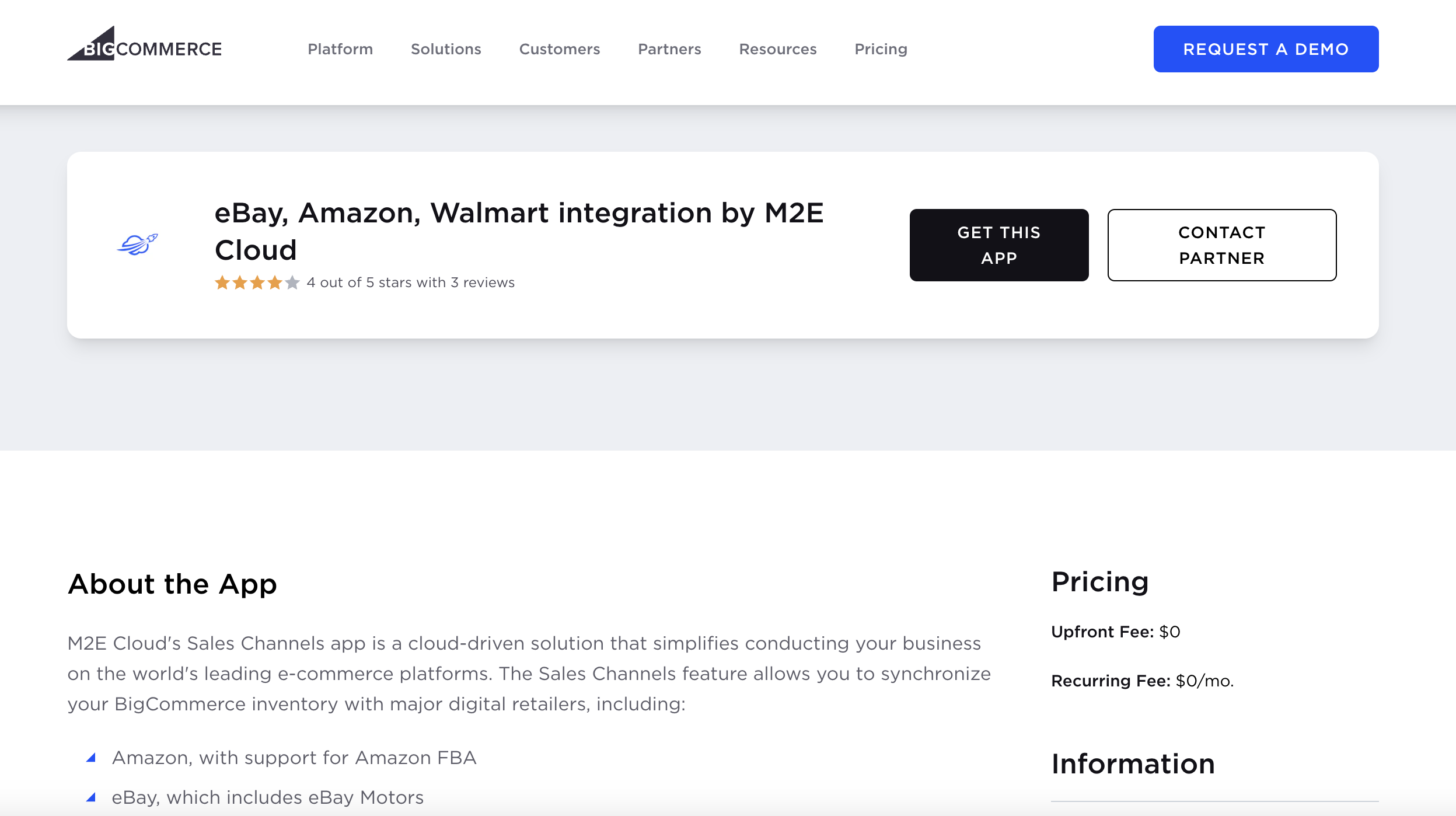Expand the Resources navigation menu
Viewport: 1456px width, 816px height.
tap(777, 49)
